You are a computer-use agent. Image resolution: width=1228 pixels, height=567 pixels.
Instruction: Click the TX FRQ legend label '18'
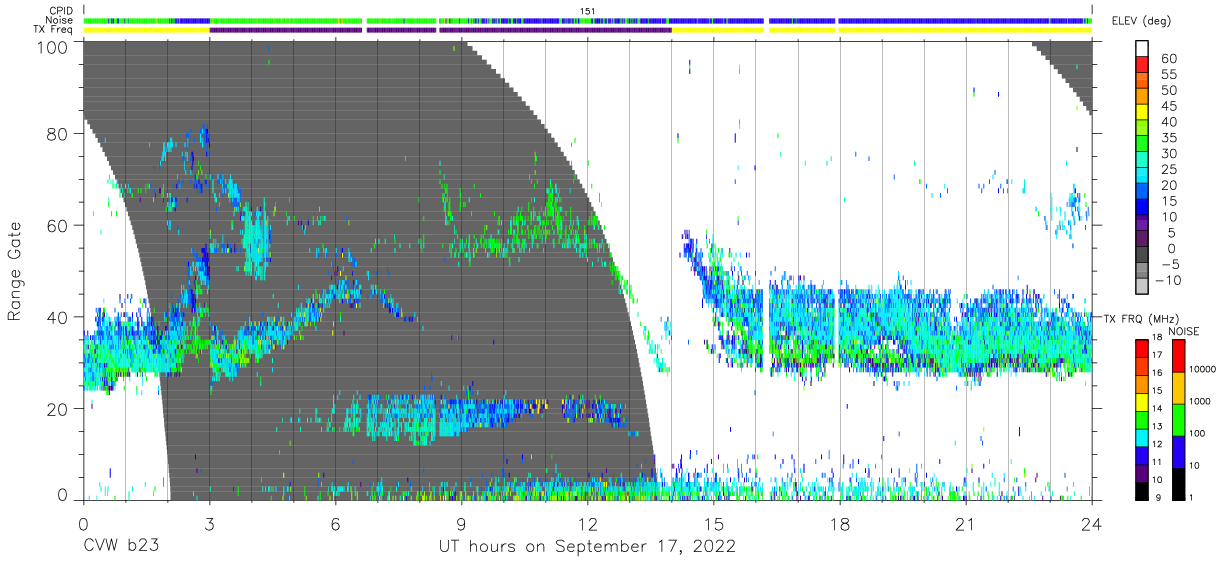(x=1158, y=338)
